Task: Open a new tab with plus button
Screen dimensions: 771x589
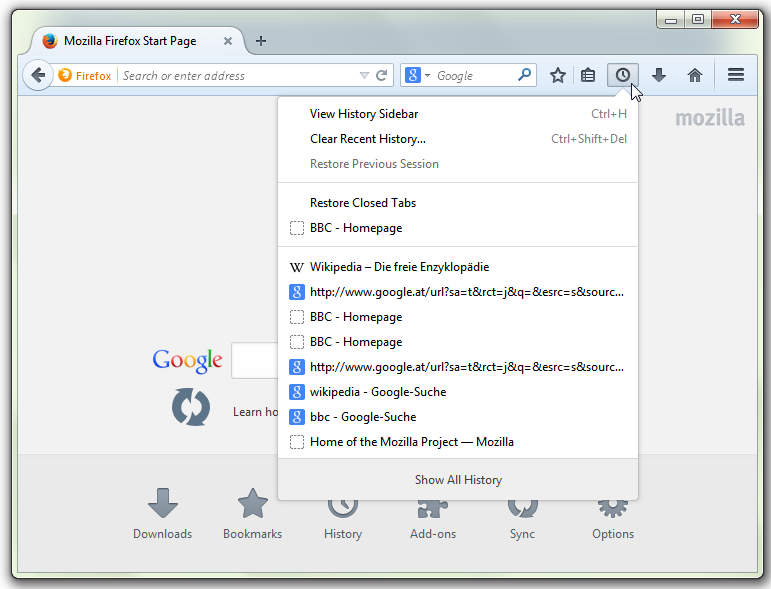Action: pyautogui.click(x=261, y=41)
